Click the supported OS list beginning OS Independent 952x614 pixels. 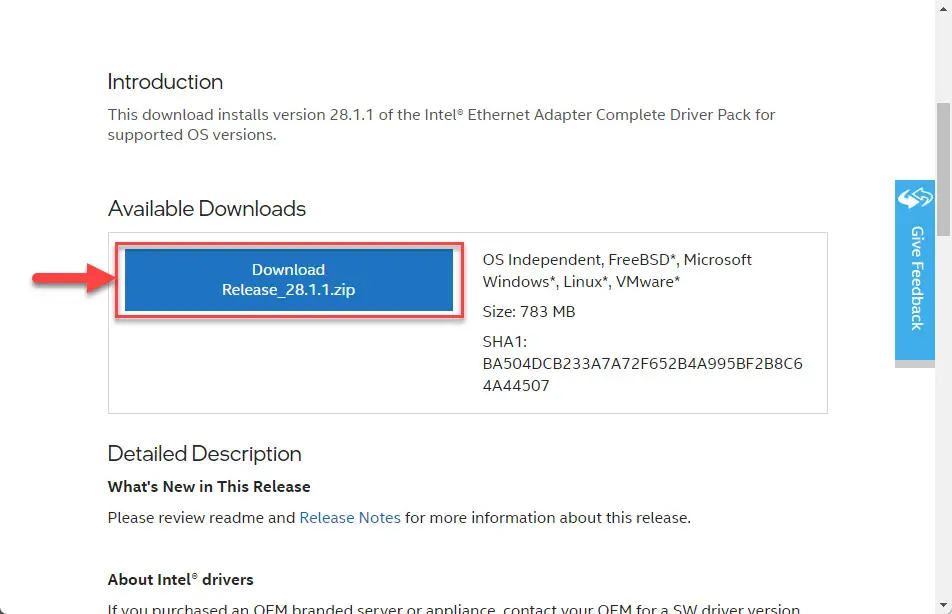(617, 270)
